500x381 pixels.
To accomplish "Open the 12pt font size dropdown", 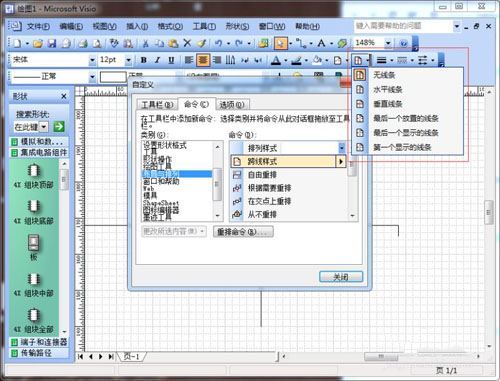I will coord(128,60).
